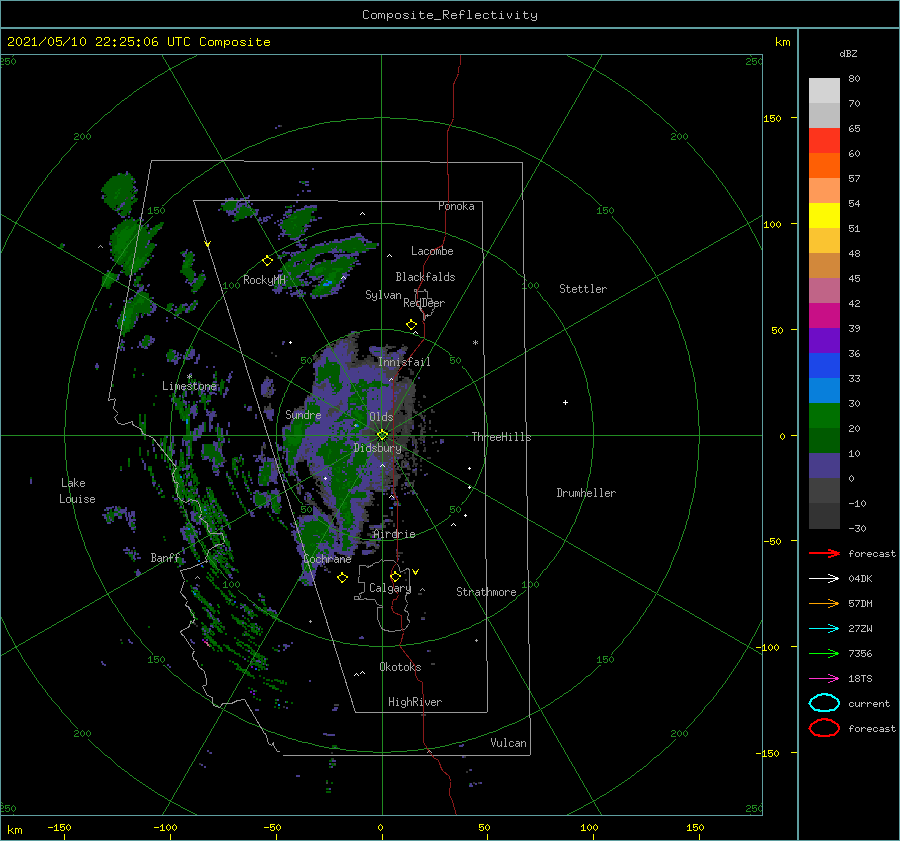900x841 pixels.
Task: Click the Okotoks town label
Action: (400, 667)
